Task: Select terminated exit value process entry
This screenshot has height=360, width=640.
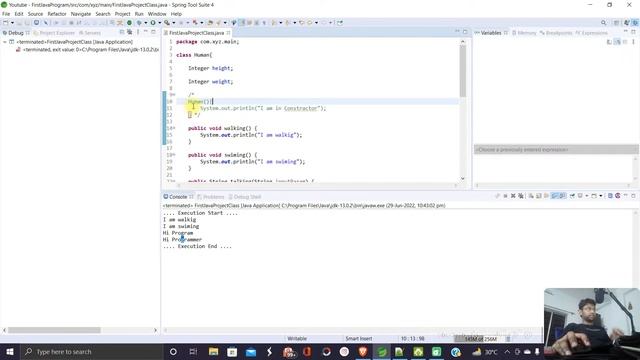Action: tap(87, 50)
